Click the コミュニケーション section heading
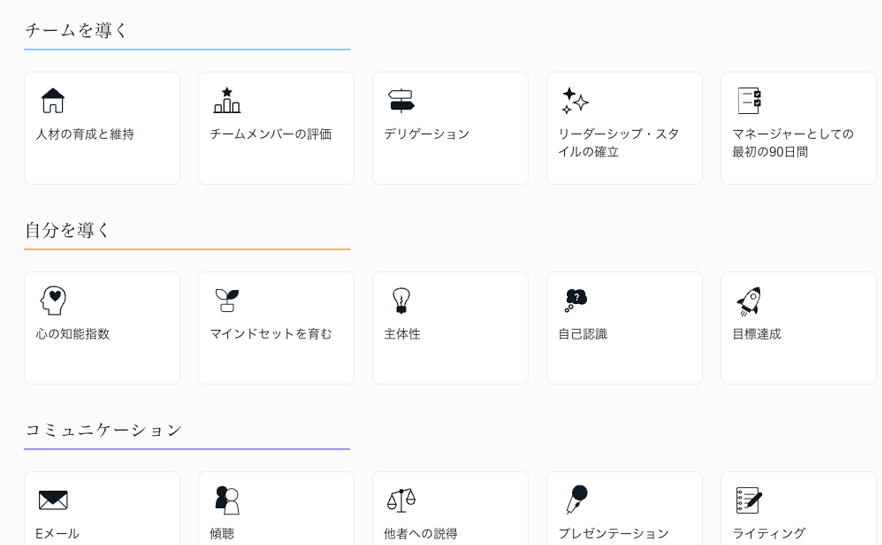The width and height of the screenshot is (882, 545). (103, 430)
